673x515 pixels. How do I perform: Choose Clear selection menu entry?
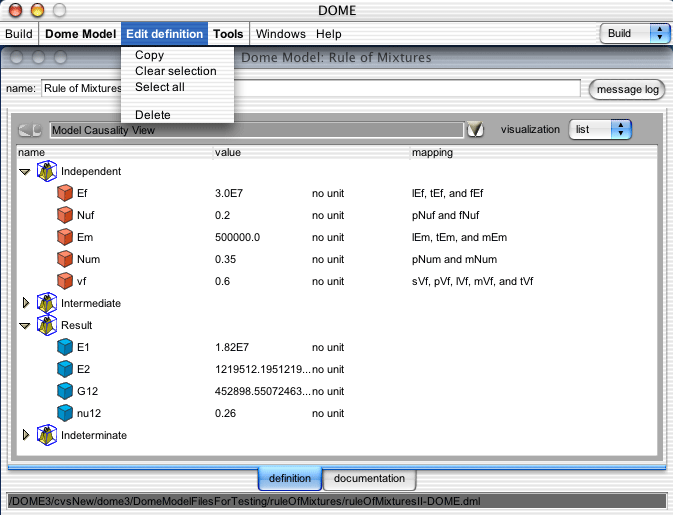pyautogui.click(x=178, y=71)
